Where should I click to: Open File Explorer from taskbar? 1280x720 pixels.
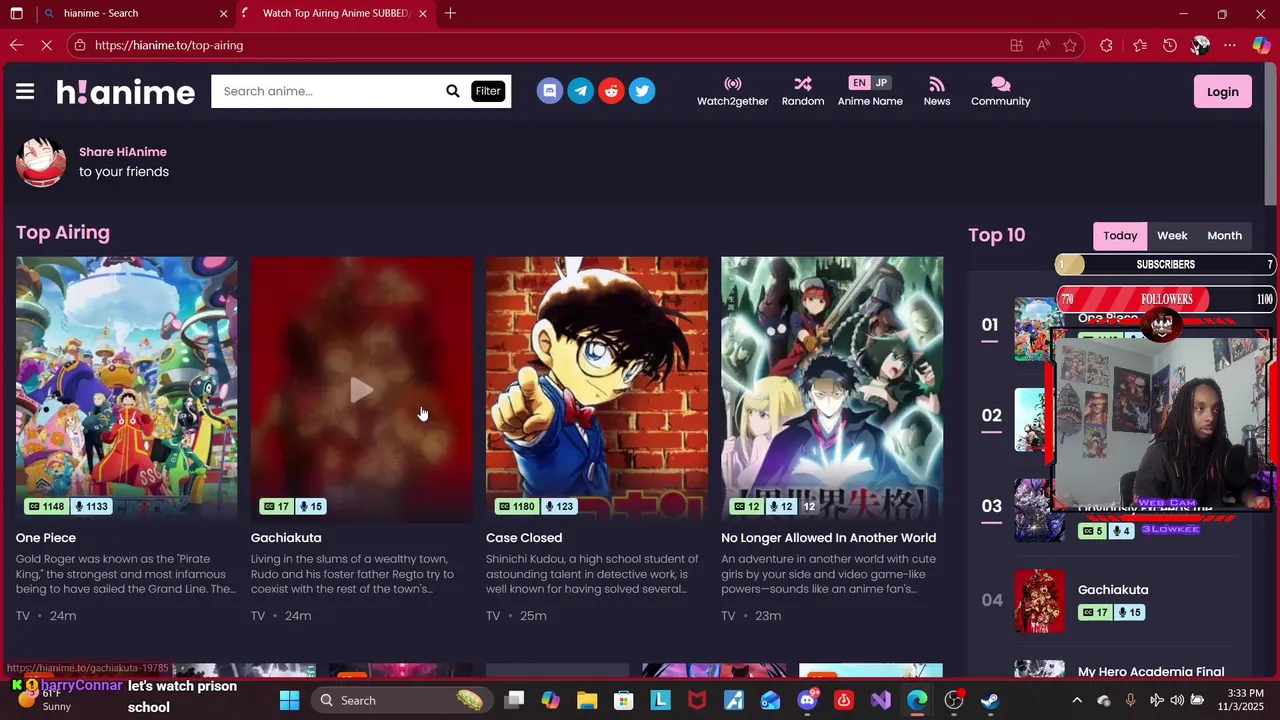coord(586,700)
